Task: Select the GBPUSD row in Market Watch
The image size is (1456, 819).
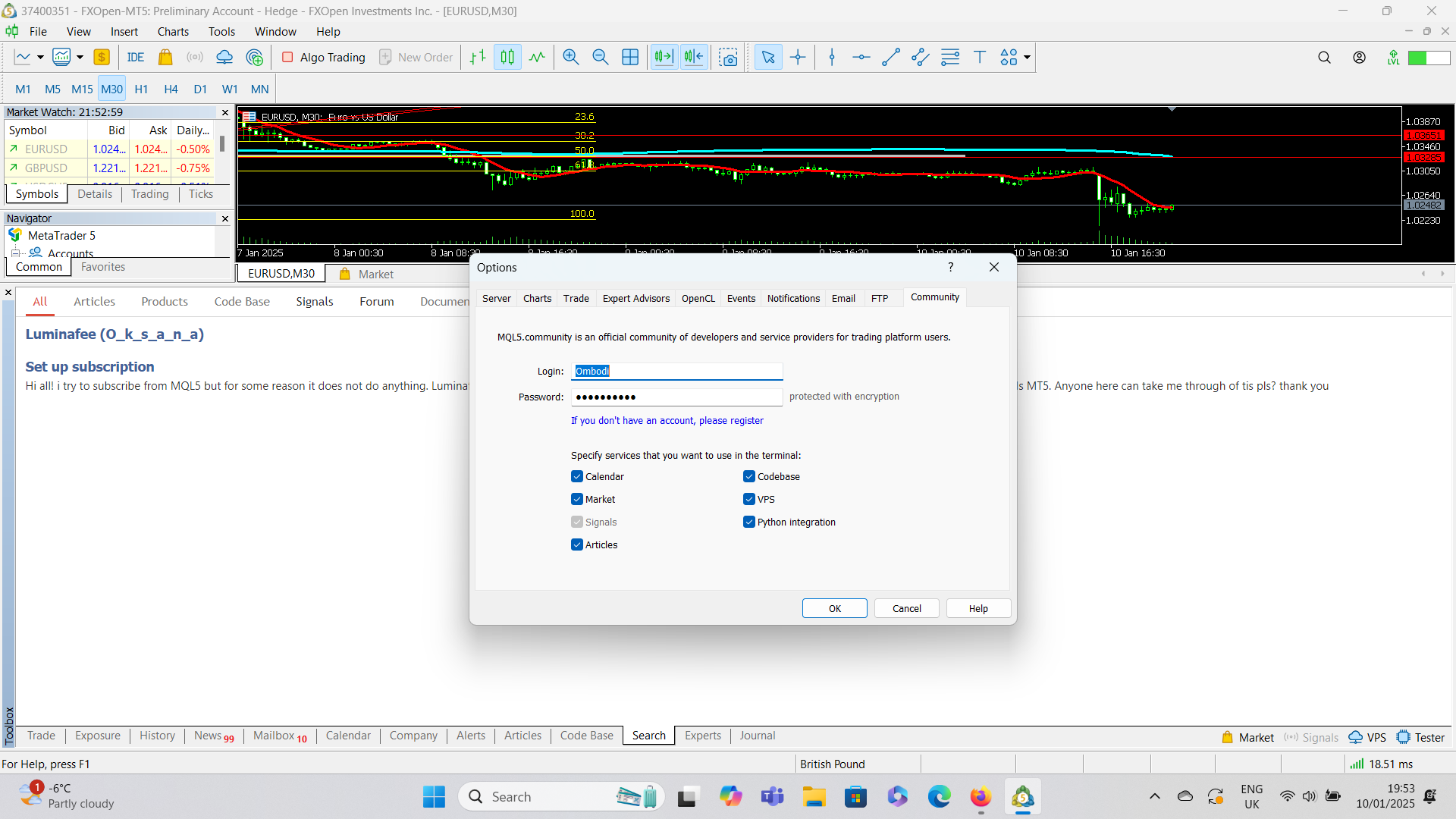Action: point(110,168)
